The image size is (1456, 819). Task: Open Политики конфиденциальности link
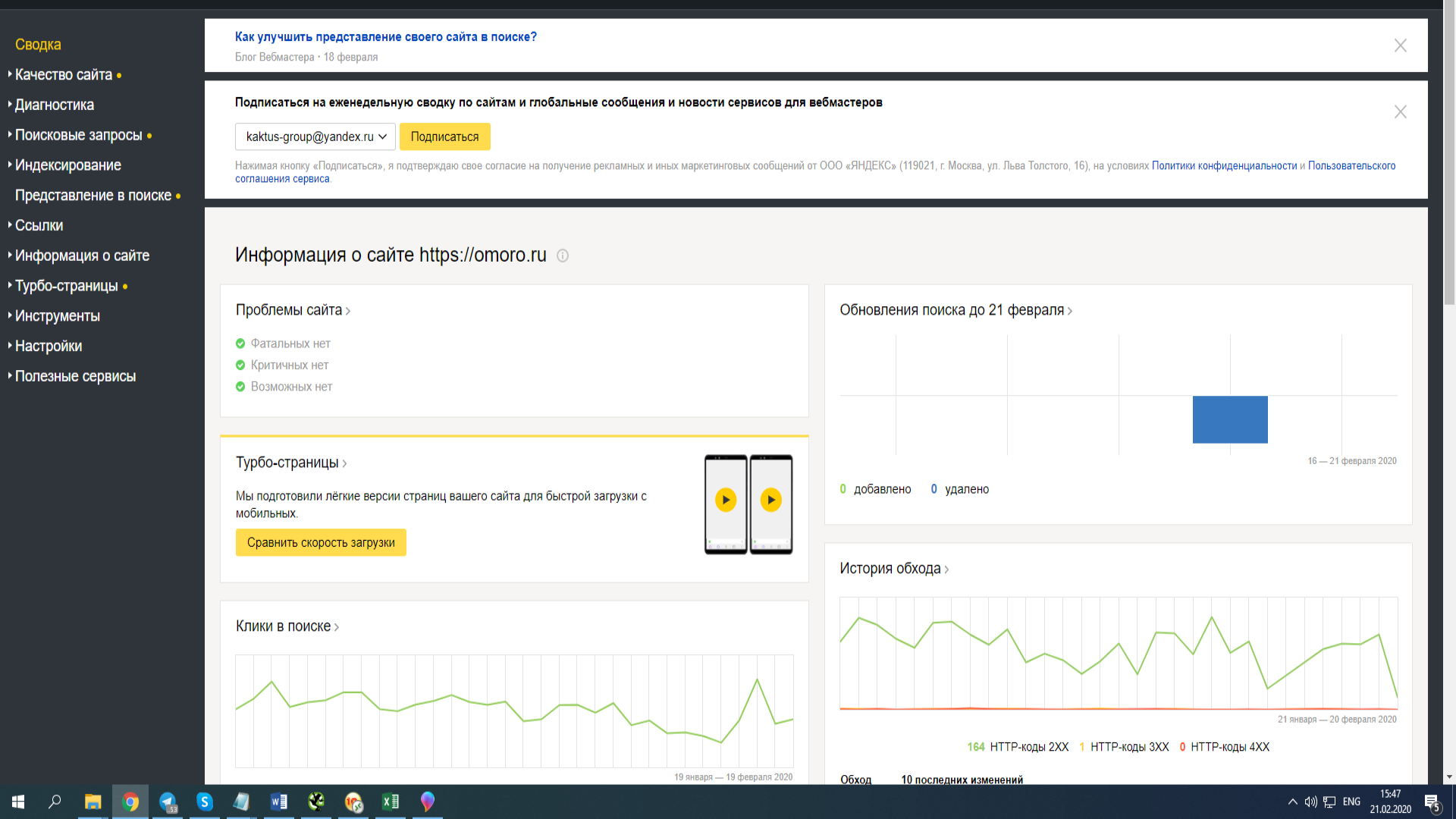[1224, 165]
